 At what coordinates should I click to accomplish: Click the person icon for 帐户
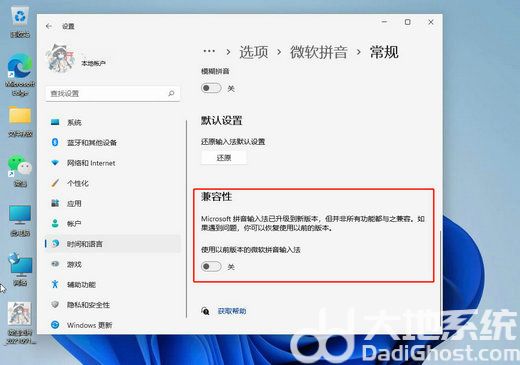pos(55,223)
